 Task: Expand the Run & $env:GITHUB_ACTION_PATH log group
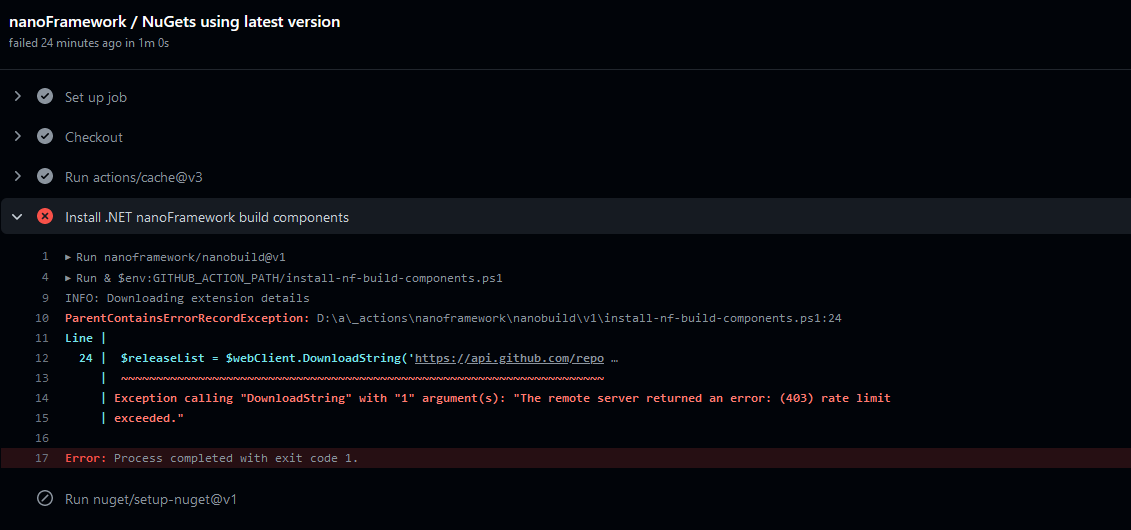[69, 278]
